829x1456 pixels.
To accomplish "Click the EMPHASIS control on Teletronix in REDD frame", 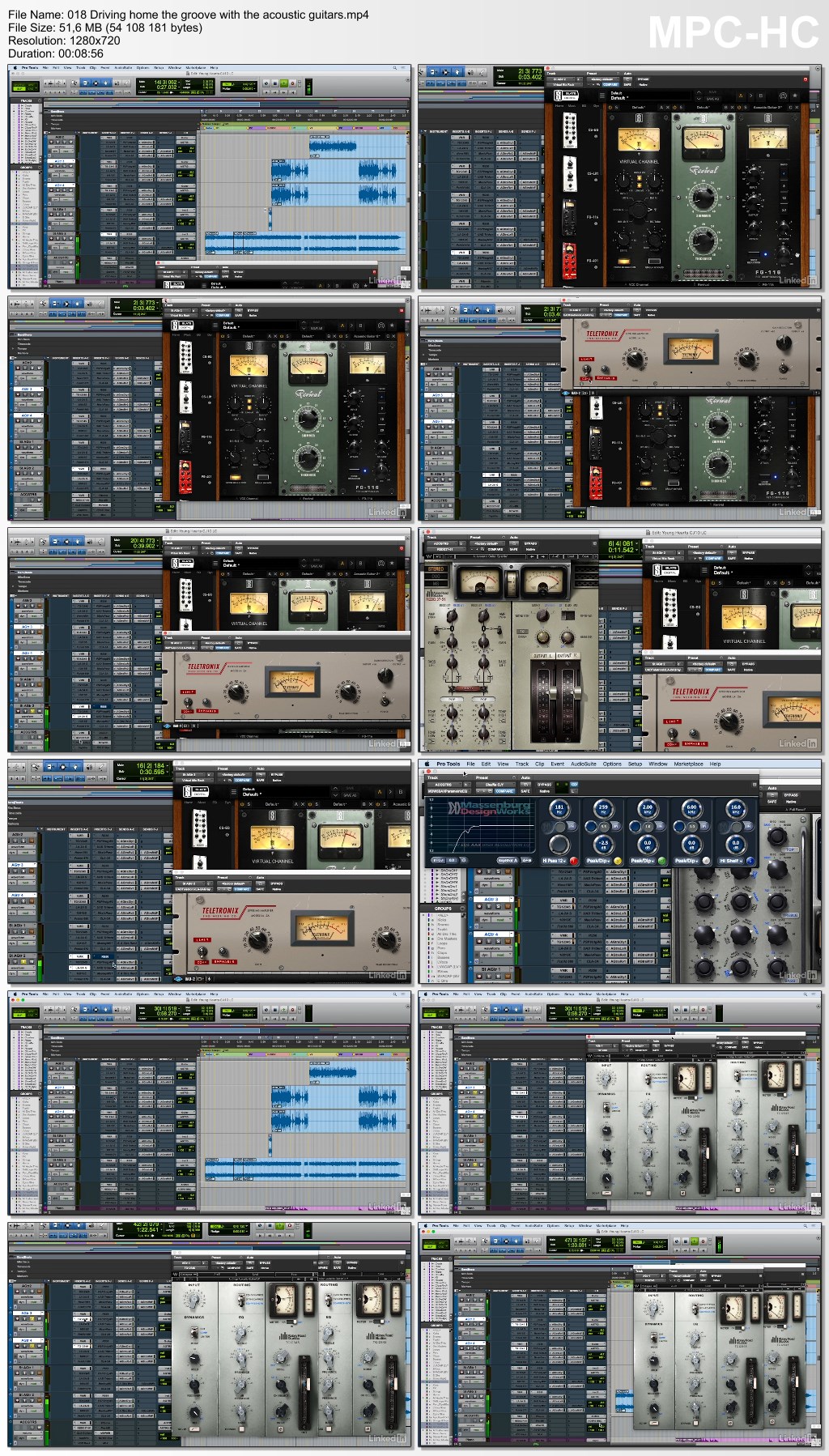I will point(692,731).
